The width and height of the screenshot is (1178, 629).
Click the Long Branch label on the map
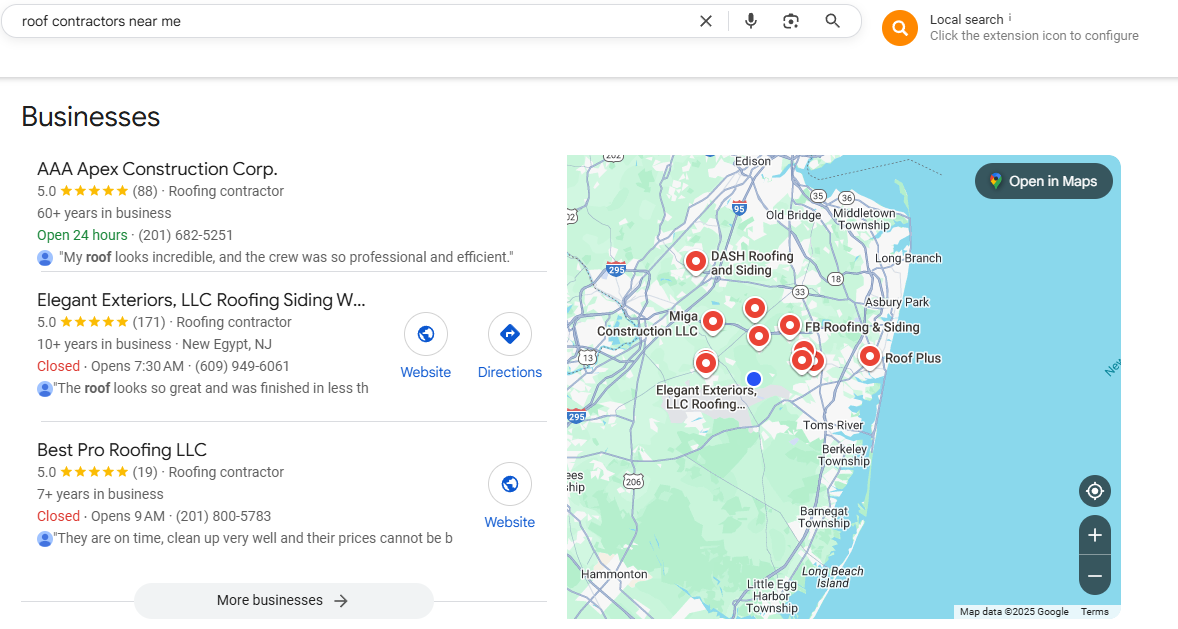[x=908, y=258]
